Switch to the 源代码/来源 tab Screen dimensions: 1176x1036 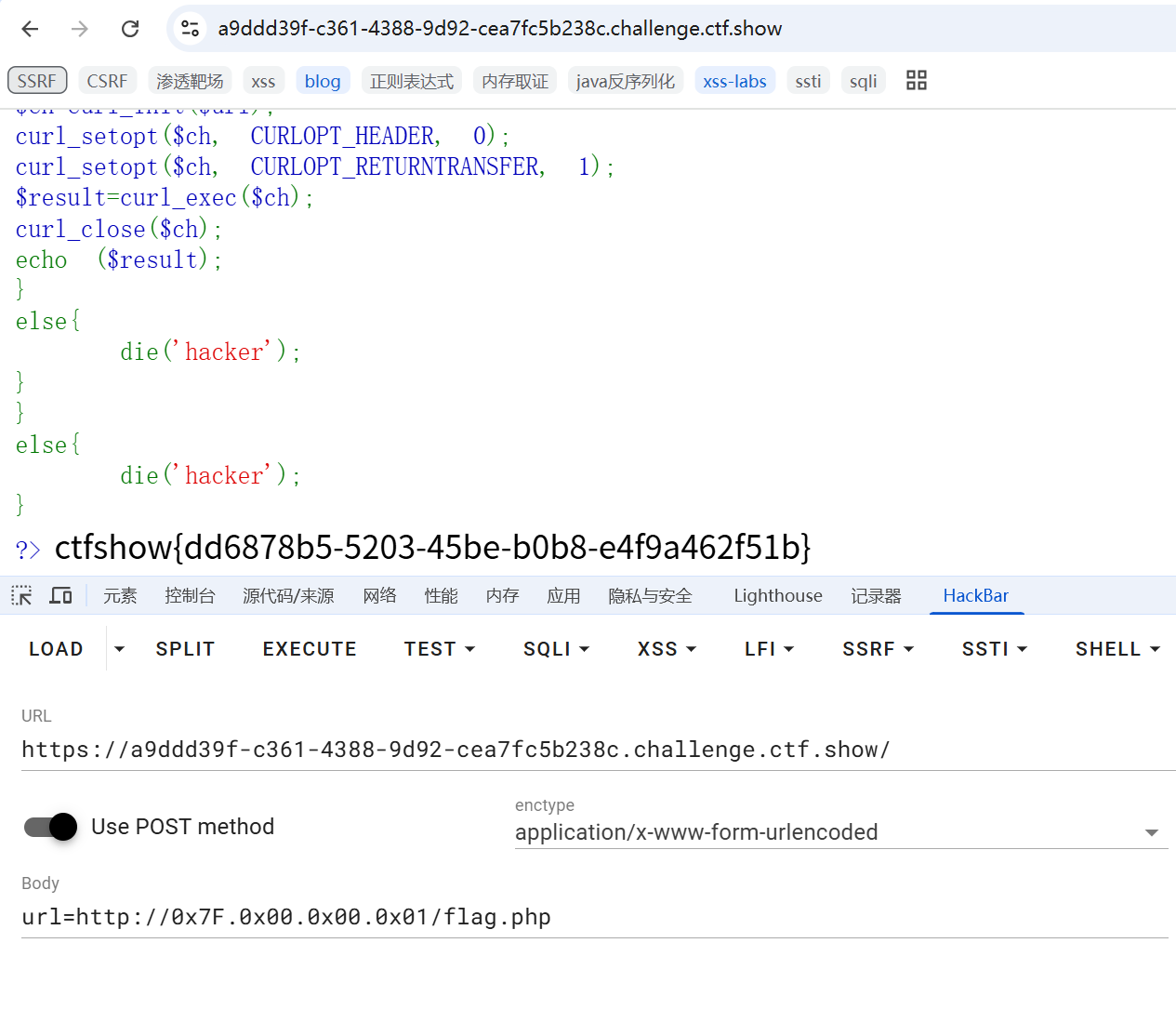coord(288,595)
